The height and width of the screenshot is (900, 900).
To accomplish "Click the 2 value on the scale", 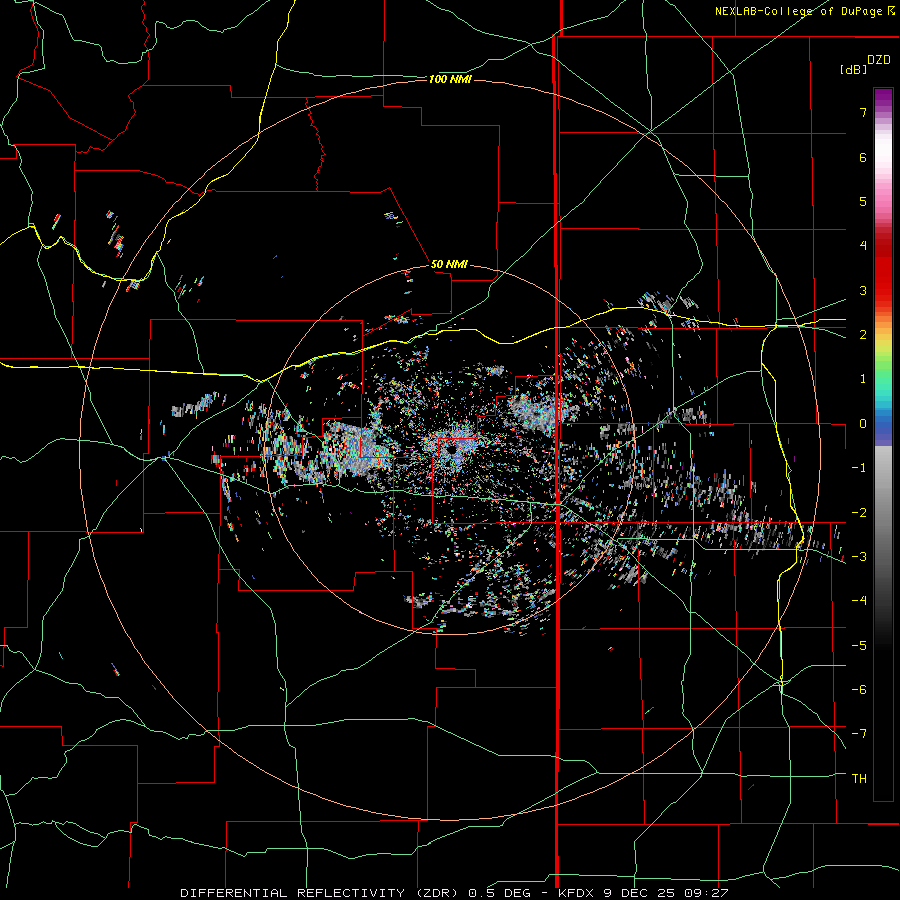I will pyautogui.click(x=863, y=335).
